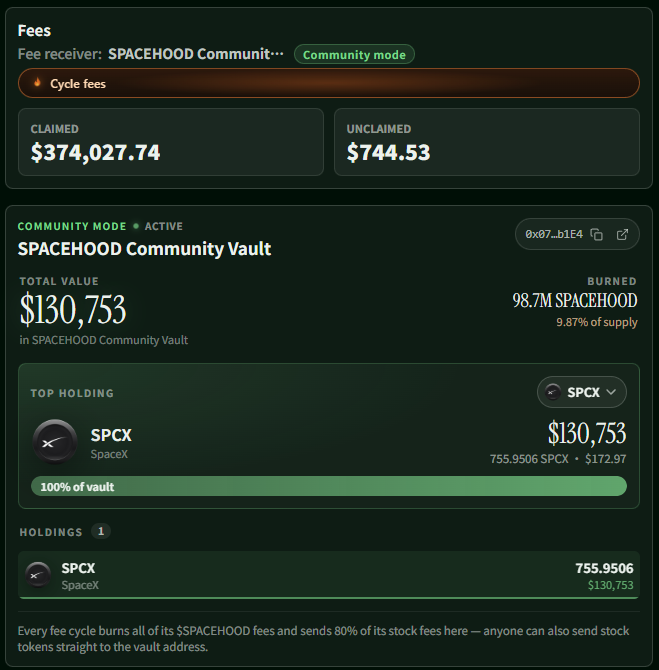
Task: Open the Unclaimed $744.53 card
Action: [487, 142]
